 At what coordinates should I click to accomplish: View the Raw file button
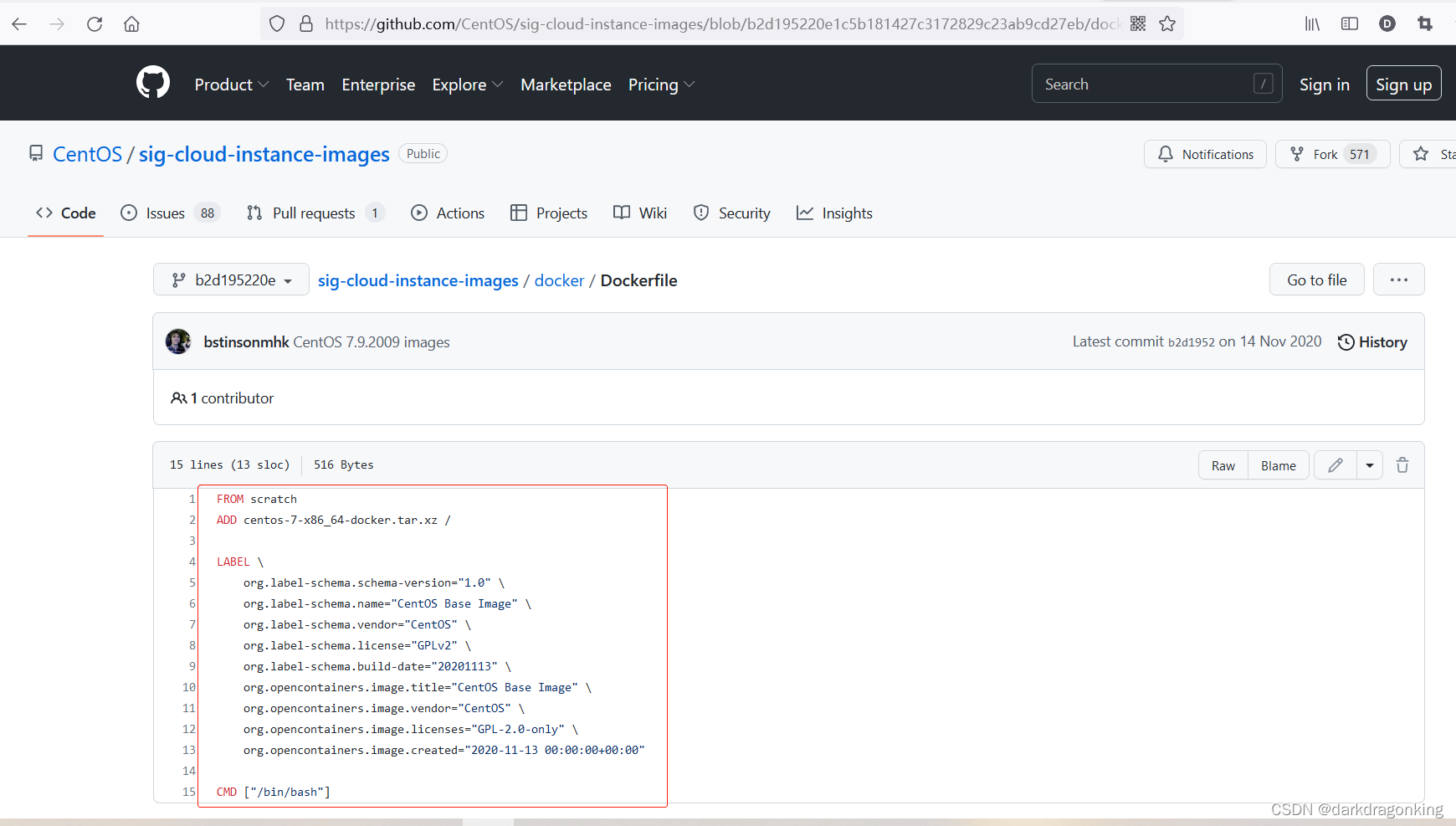(x=1223, y=465)
